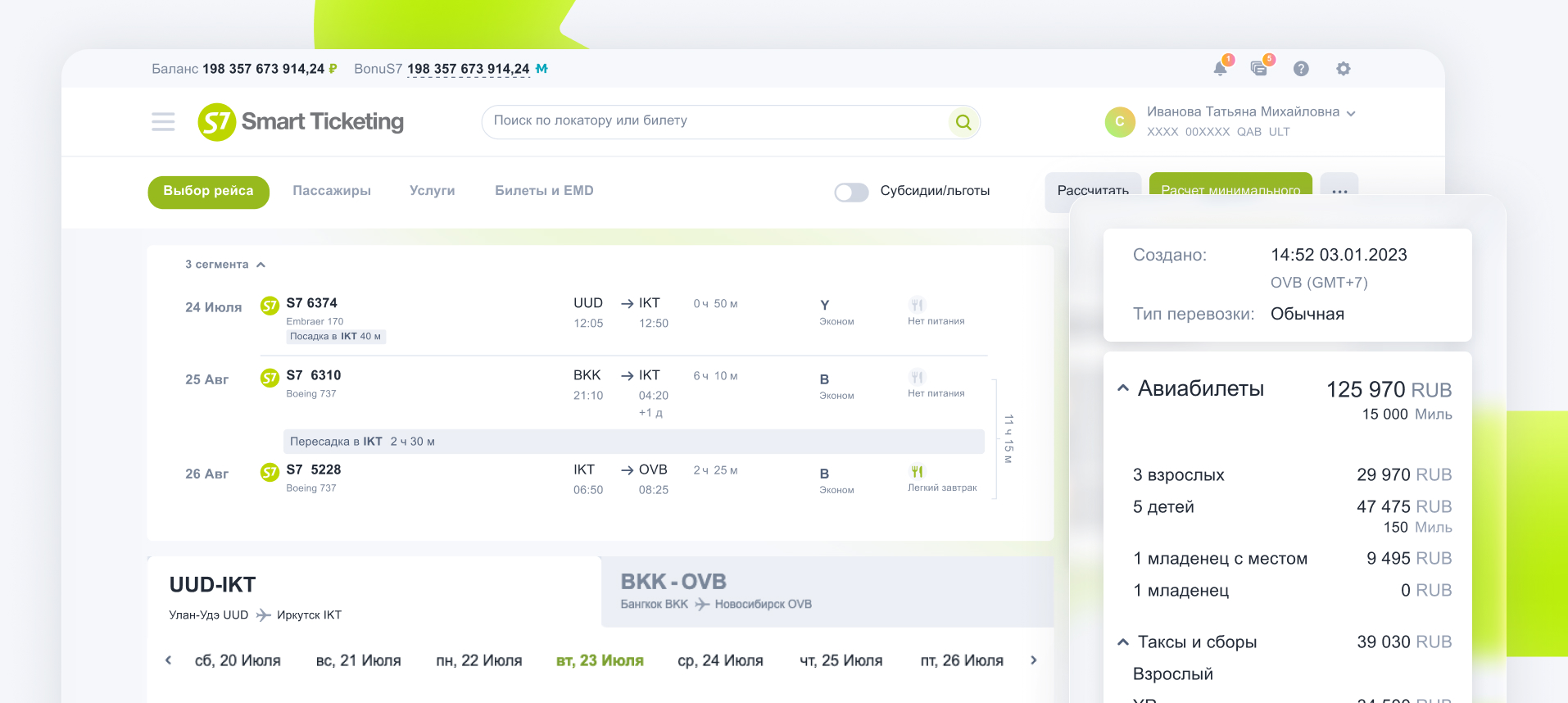1568x703 pixels.
Task: Collapse the 3 сегмента list
Action: click(261, 265)
